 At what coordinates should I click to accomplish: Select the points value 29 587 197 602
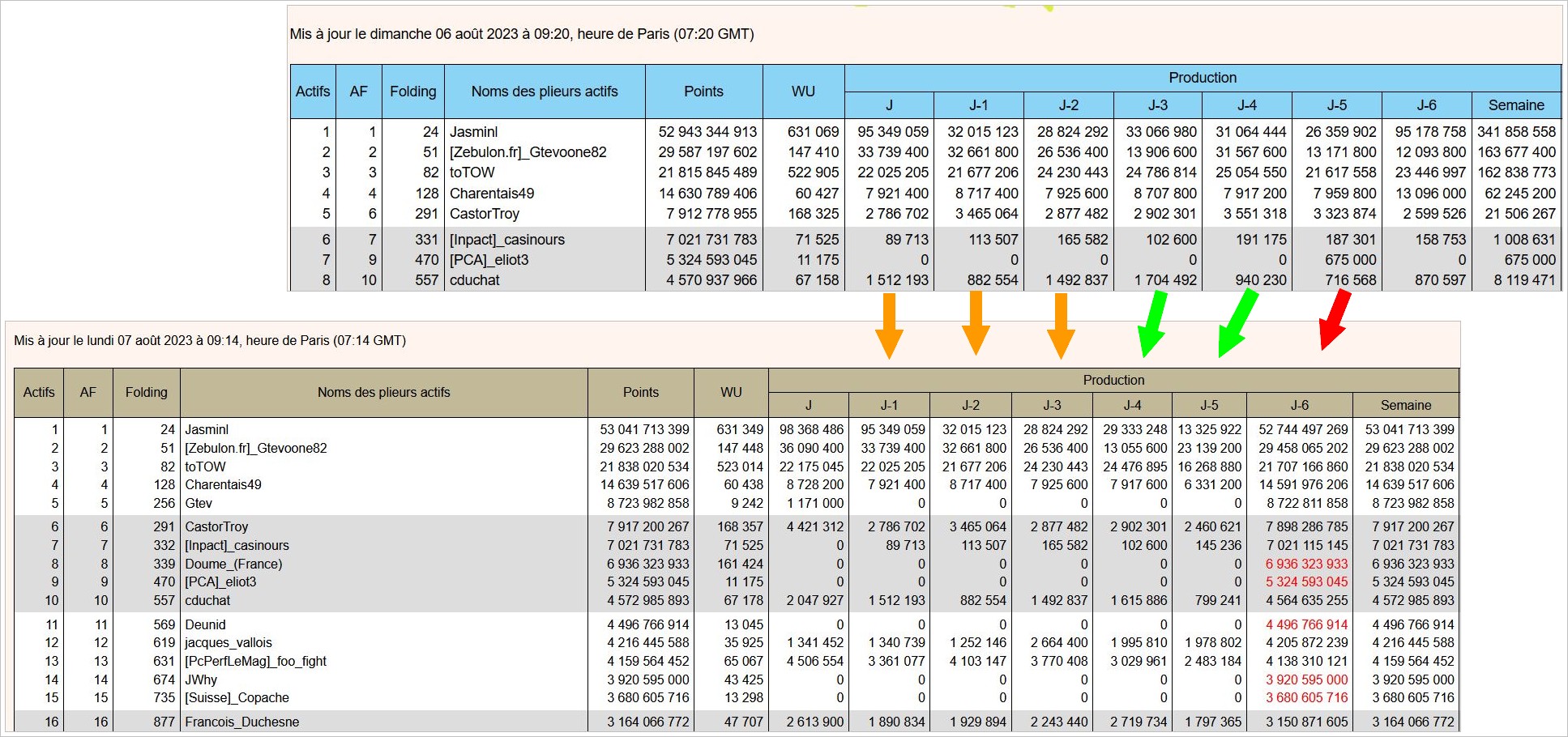pyautogui.click(x=707, y=151)
